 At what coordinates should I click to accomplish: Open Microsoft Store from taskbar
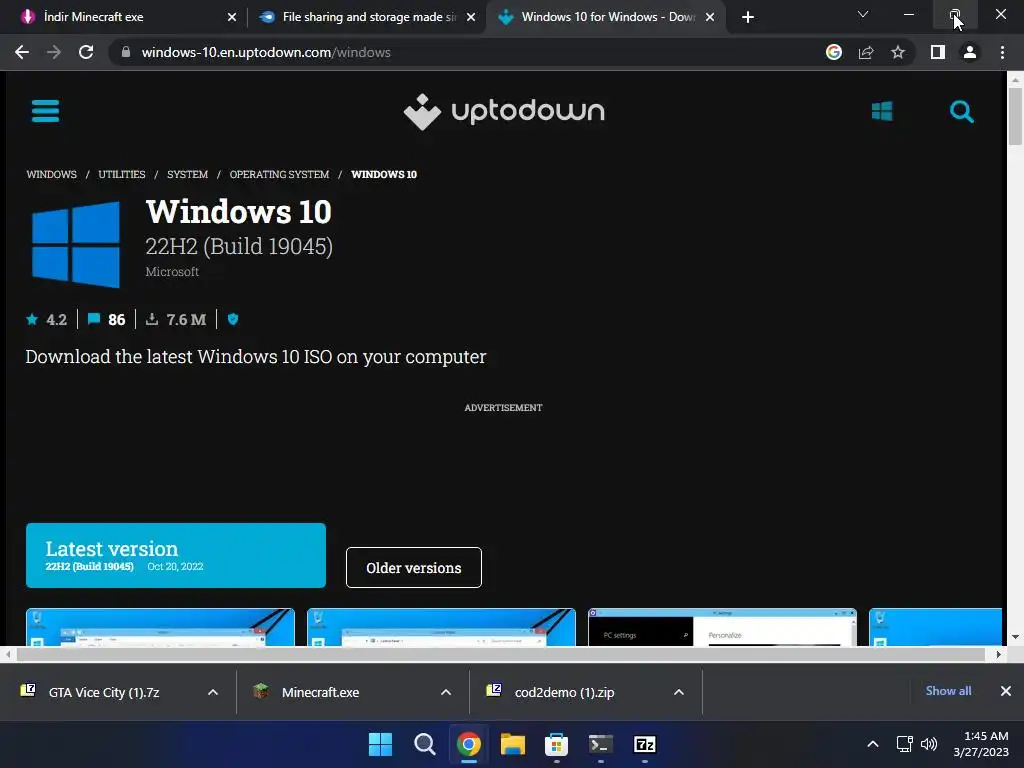tap(556, 744)
